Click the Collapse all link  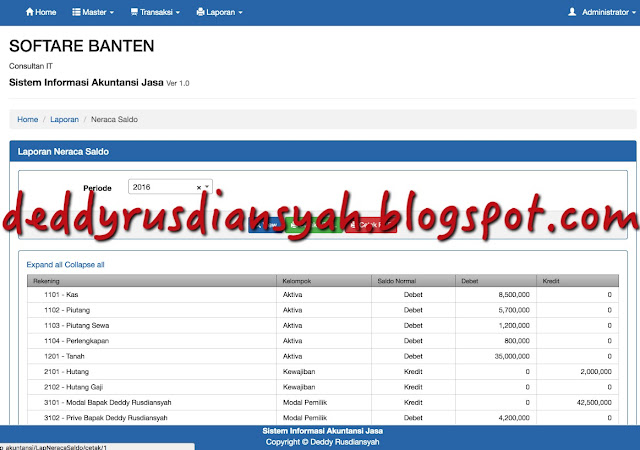(x=84, y=265)
